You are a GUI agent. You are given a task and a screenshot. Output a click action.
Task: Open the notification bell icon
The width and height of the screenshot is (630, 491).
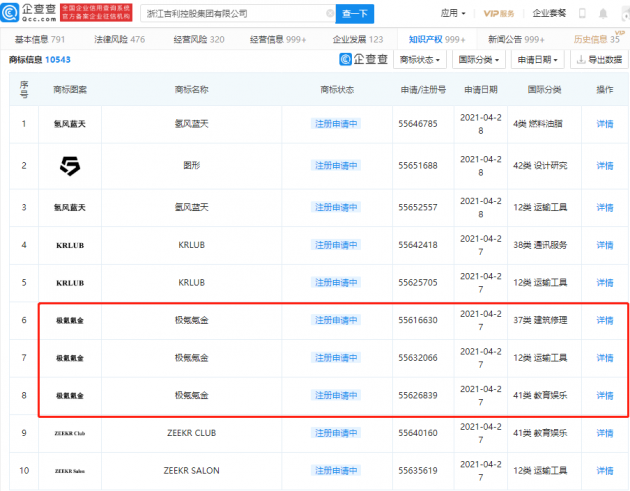pyautogui.click(x=603, y=14)
